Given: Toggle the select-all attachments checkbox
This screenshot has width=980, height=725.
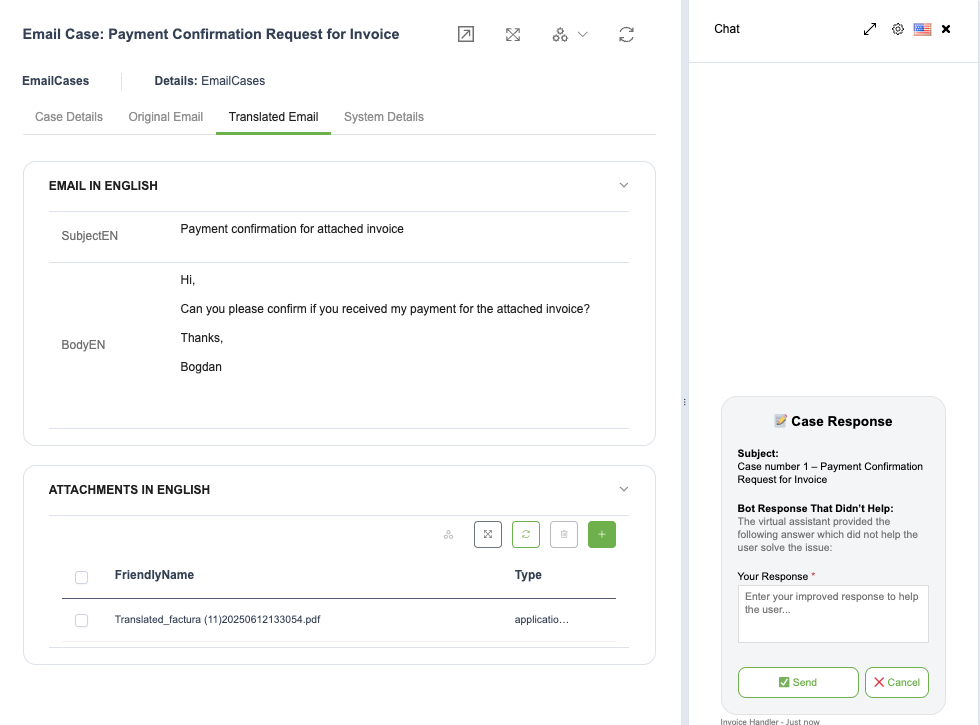Looking at the screenshot, I should (81, 577).
